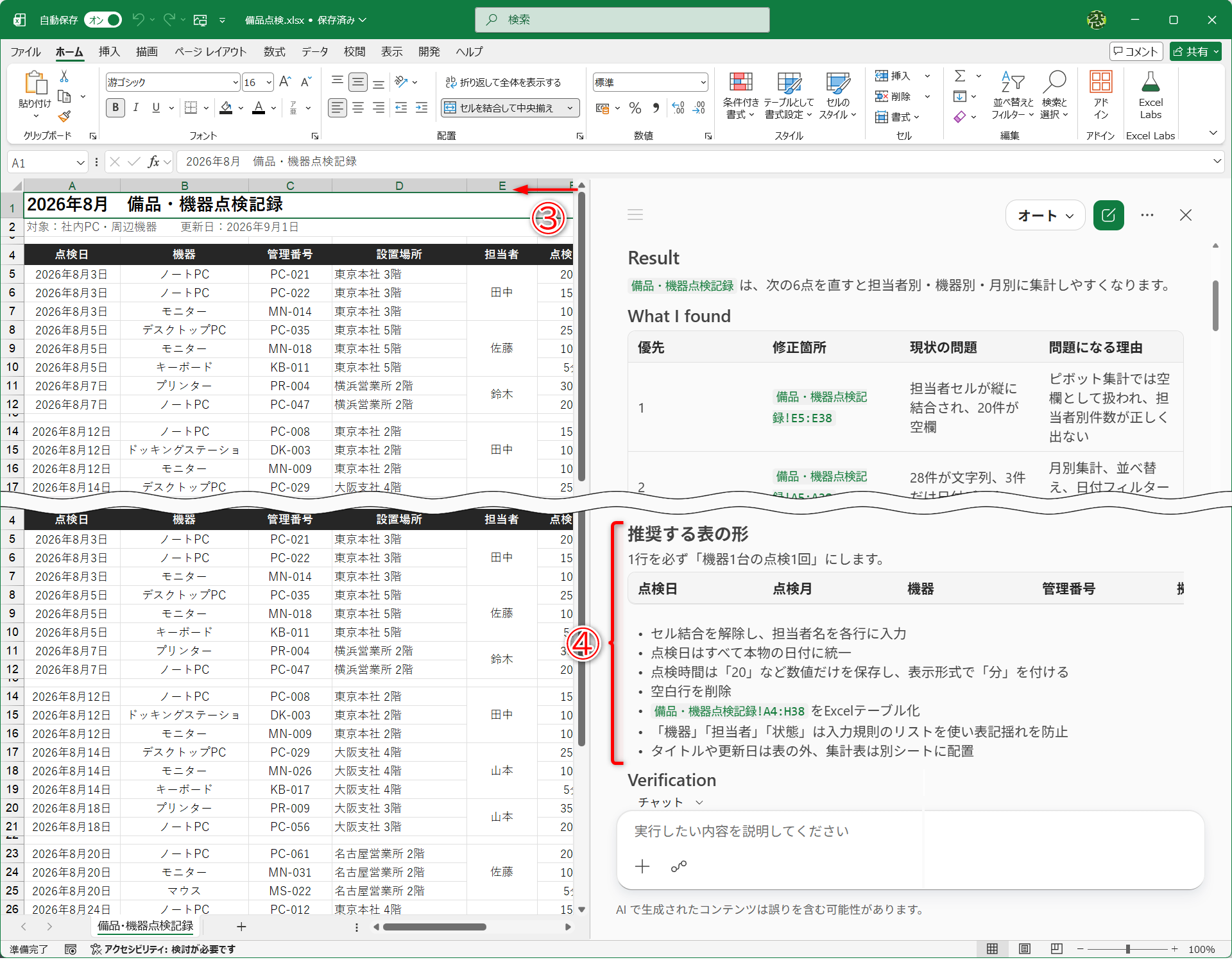Switch to the 開発 ribbon tab
The height and width of the screenshot is (960, 1232).
pyautogui.click(x=429, y=51)
